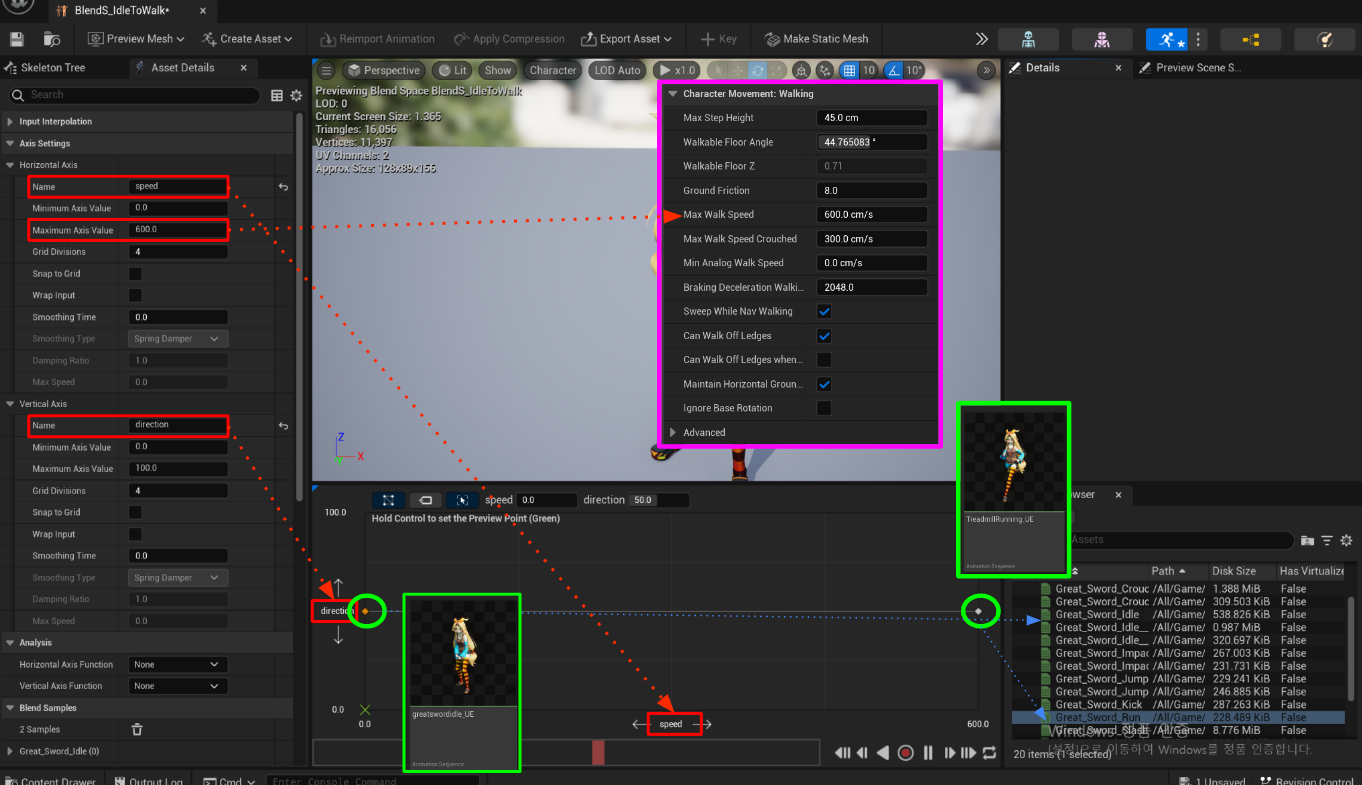The image size is (1362, 785).
Task: Expand the Advanced movement section
Action: [x=673, y=433]
